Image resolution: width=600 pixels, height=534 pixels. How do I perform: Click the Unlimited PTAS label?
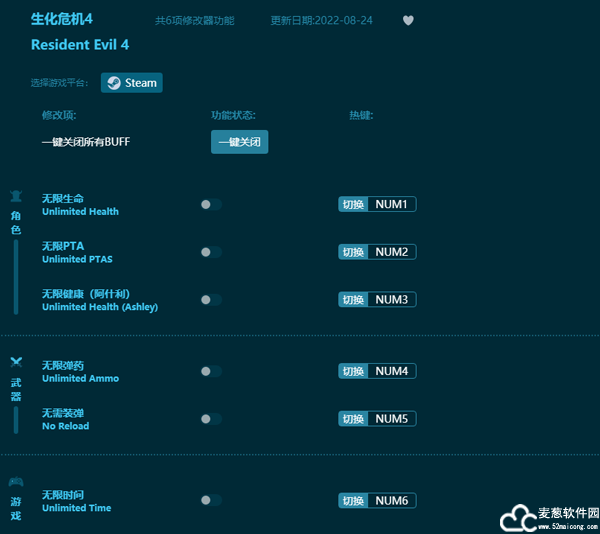(77, 259)
